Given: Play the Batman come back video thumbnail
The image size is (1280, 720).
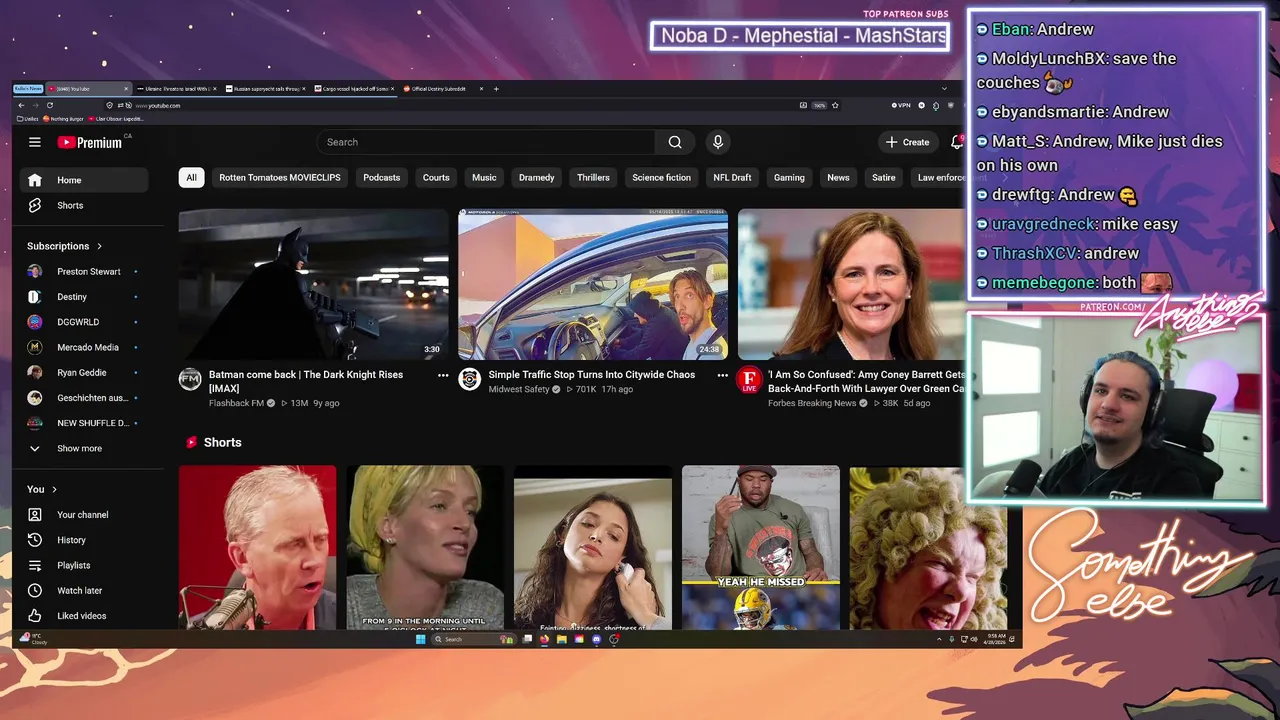Looking at the screenshot, I should pyautogui.click(x=314, y=284).
